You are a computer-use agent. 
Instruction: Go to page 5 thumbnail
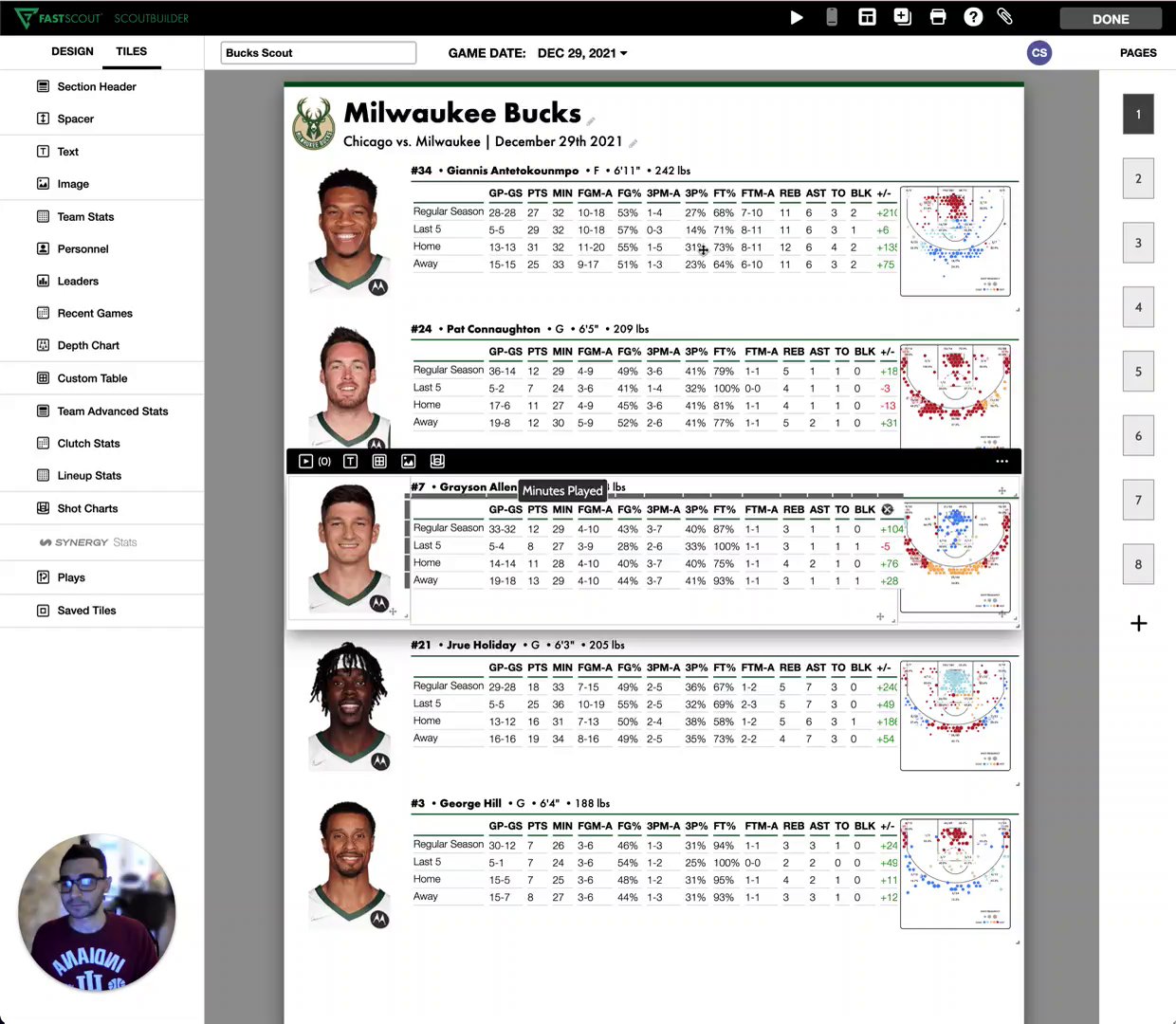[1138, 372]
